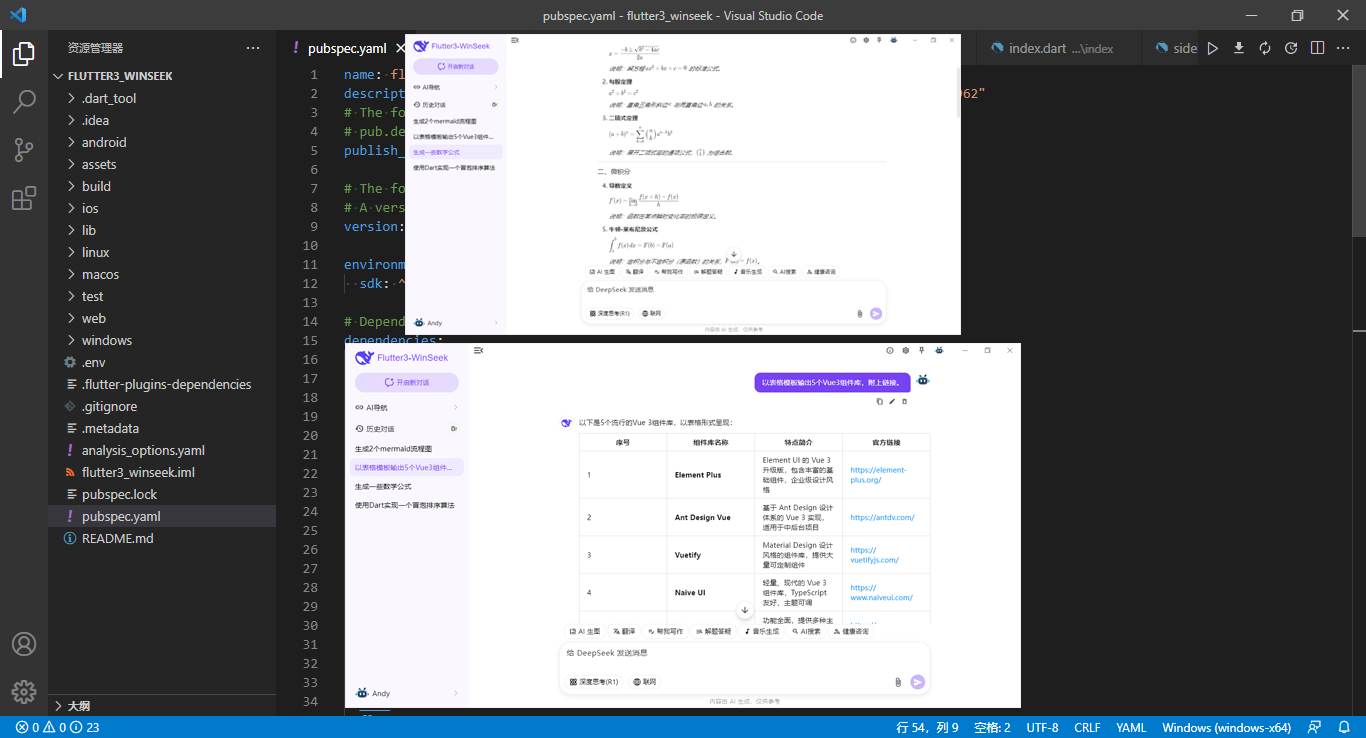Viewport: 1366px width, 738px height.
Task: Expand the 大纲 outline section
Action: point(78,706)
